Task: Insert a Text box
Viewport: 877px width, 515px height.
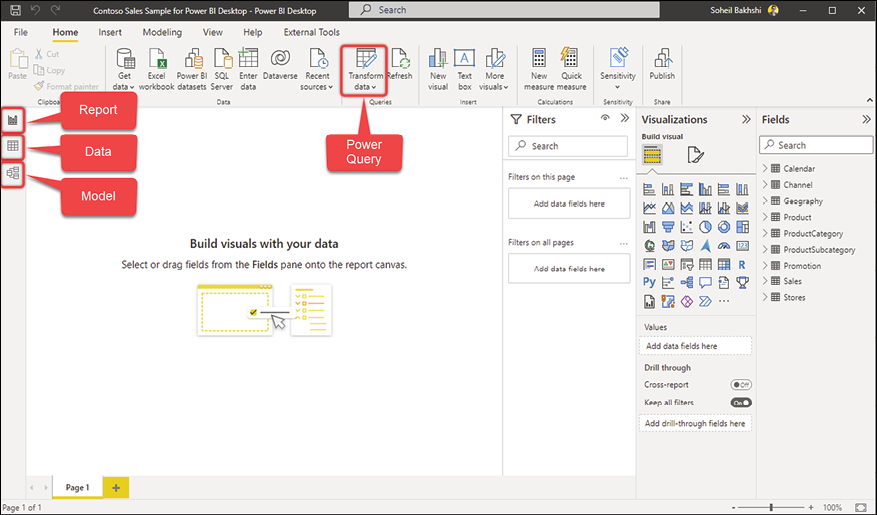Action: [x=464, y=69]
